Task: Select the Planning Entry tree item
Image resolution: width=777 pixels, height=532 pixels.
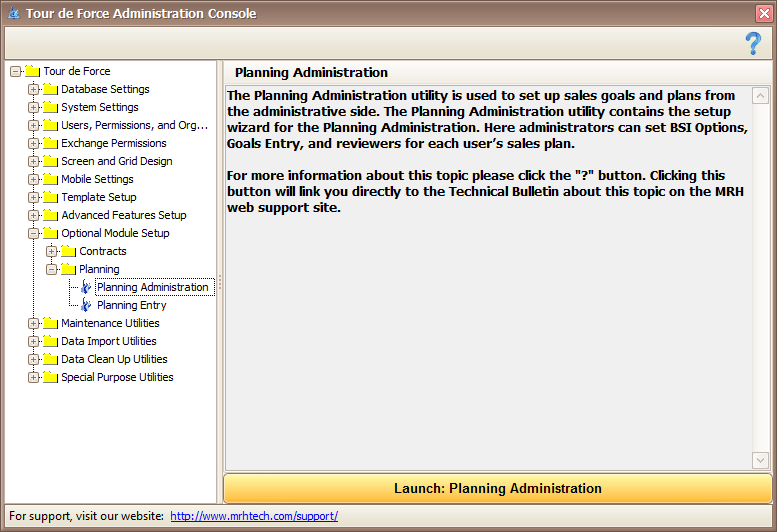Action: tap(131, 305)
